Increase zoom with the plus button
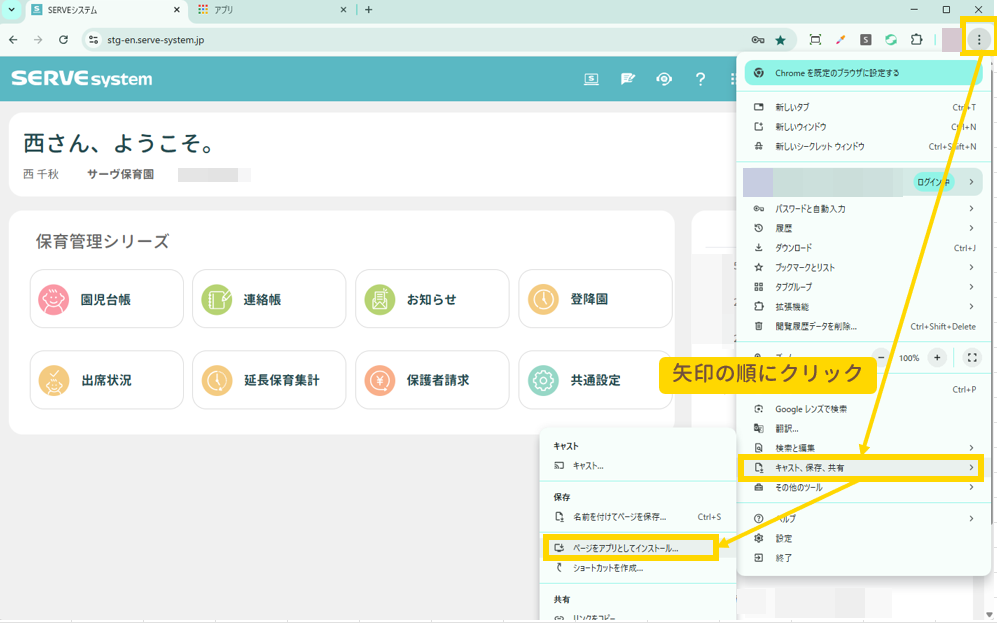997x623 pixels. (937, 357)
